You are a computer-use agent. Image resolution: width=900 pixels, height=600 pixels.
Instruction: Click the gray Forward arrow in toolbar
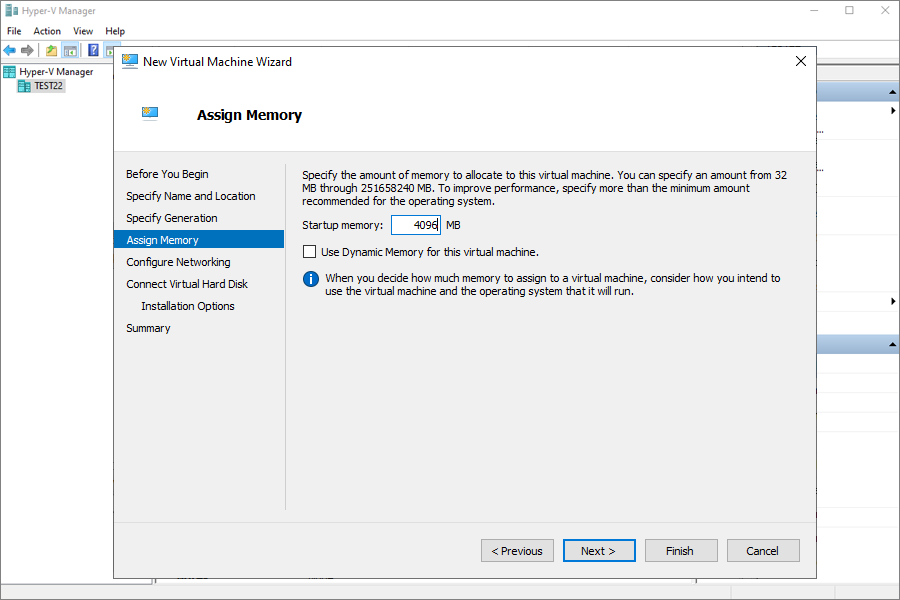click(27, 51)
